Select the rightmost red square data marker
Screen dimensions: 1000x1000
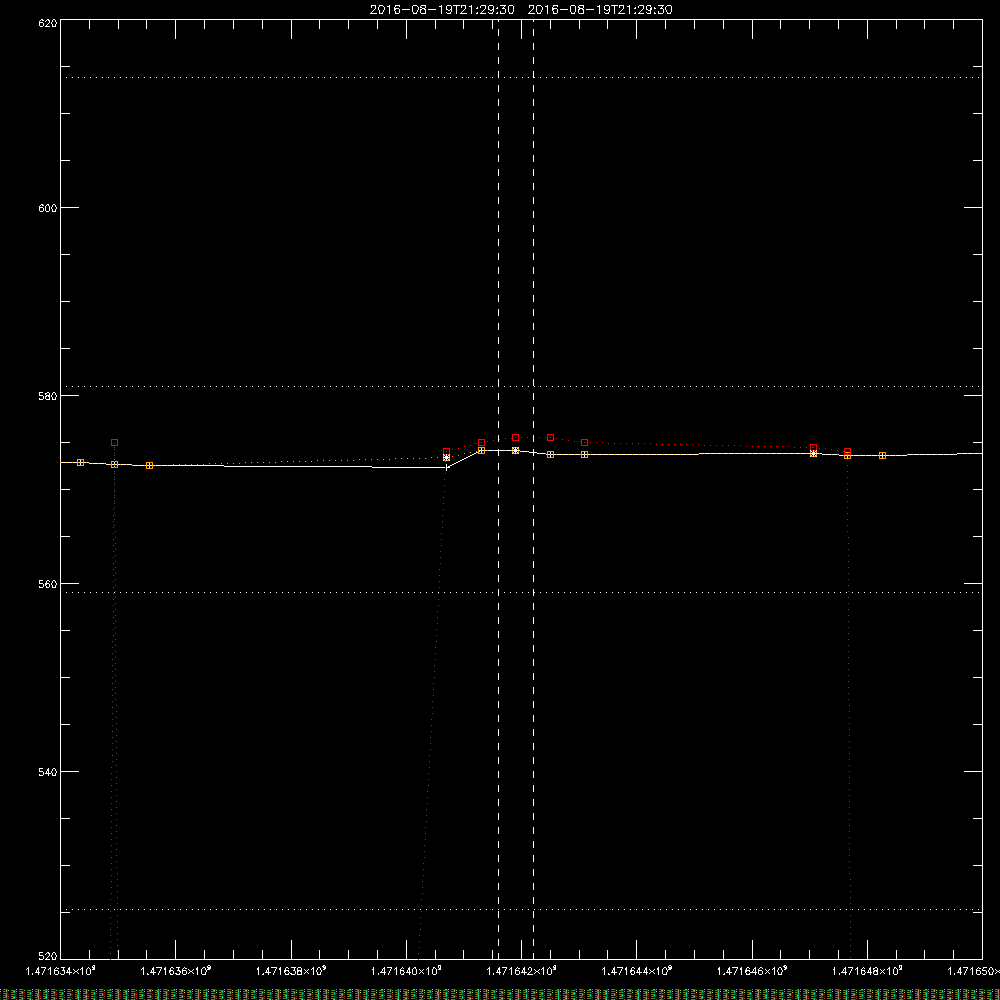tap(848, 452)
